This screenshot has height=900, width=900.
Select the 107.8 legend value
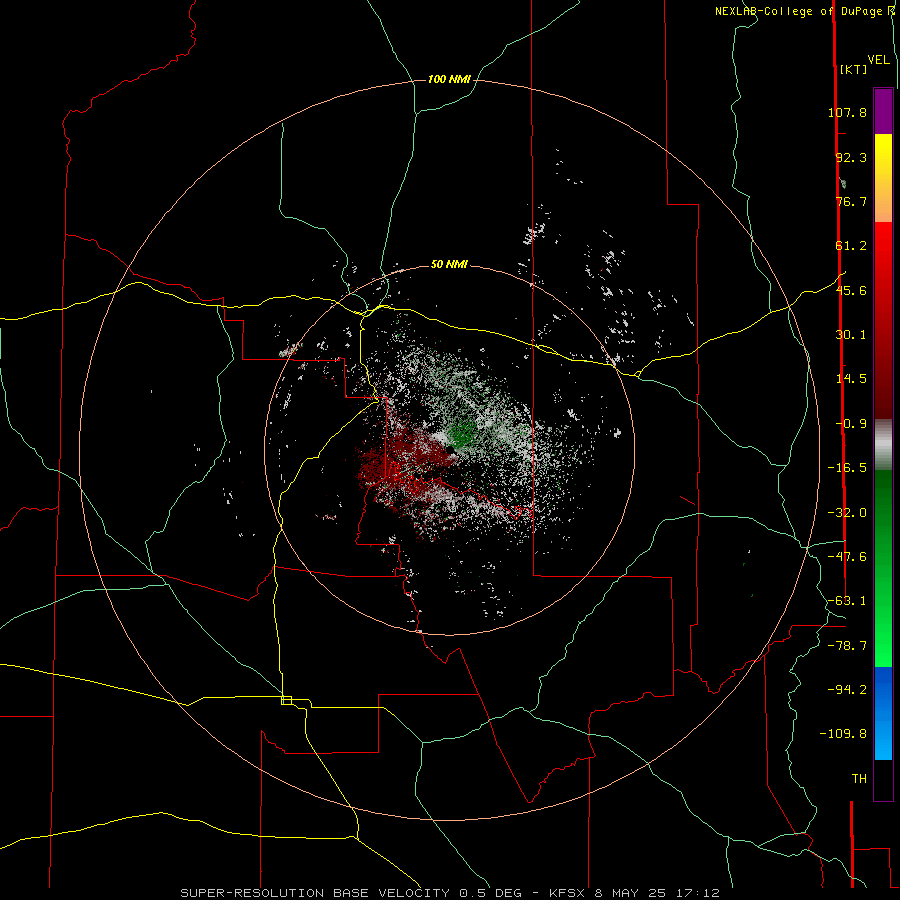click(x=847, y=112)
